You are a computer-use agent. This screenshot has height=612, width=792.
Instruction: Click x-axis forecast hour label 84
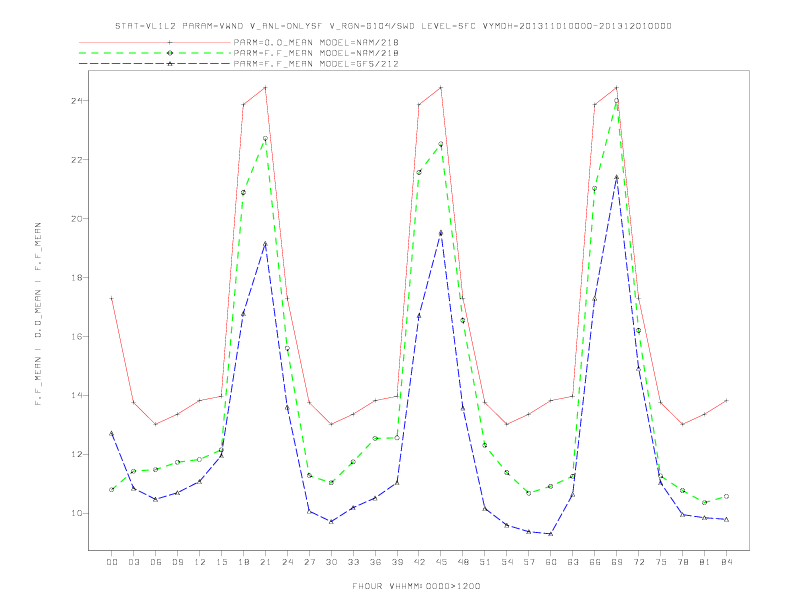[727, 562]
